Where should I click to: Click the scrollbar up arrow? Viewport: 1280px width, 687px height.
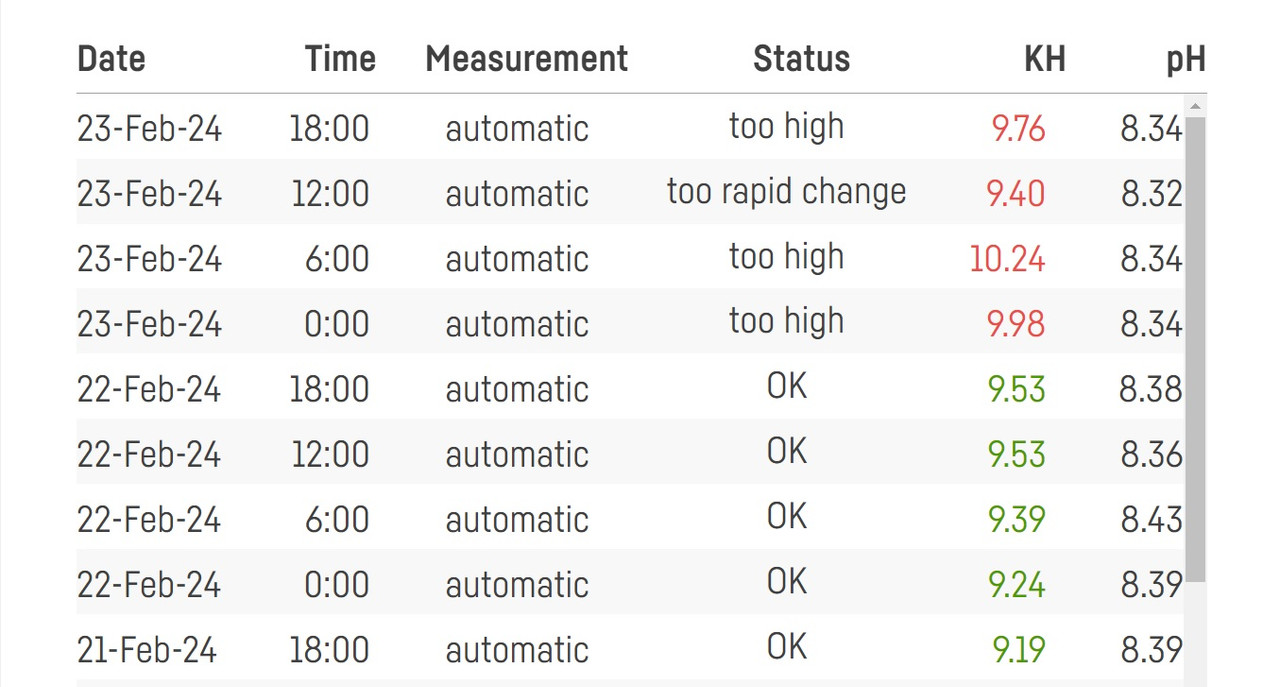(x=1195, y=105)
